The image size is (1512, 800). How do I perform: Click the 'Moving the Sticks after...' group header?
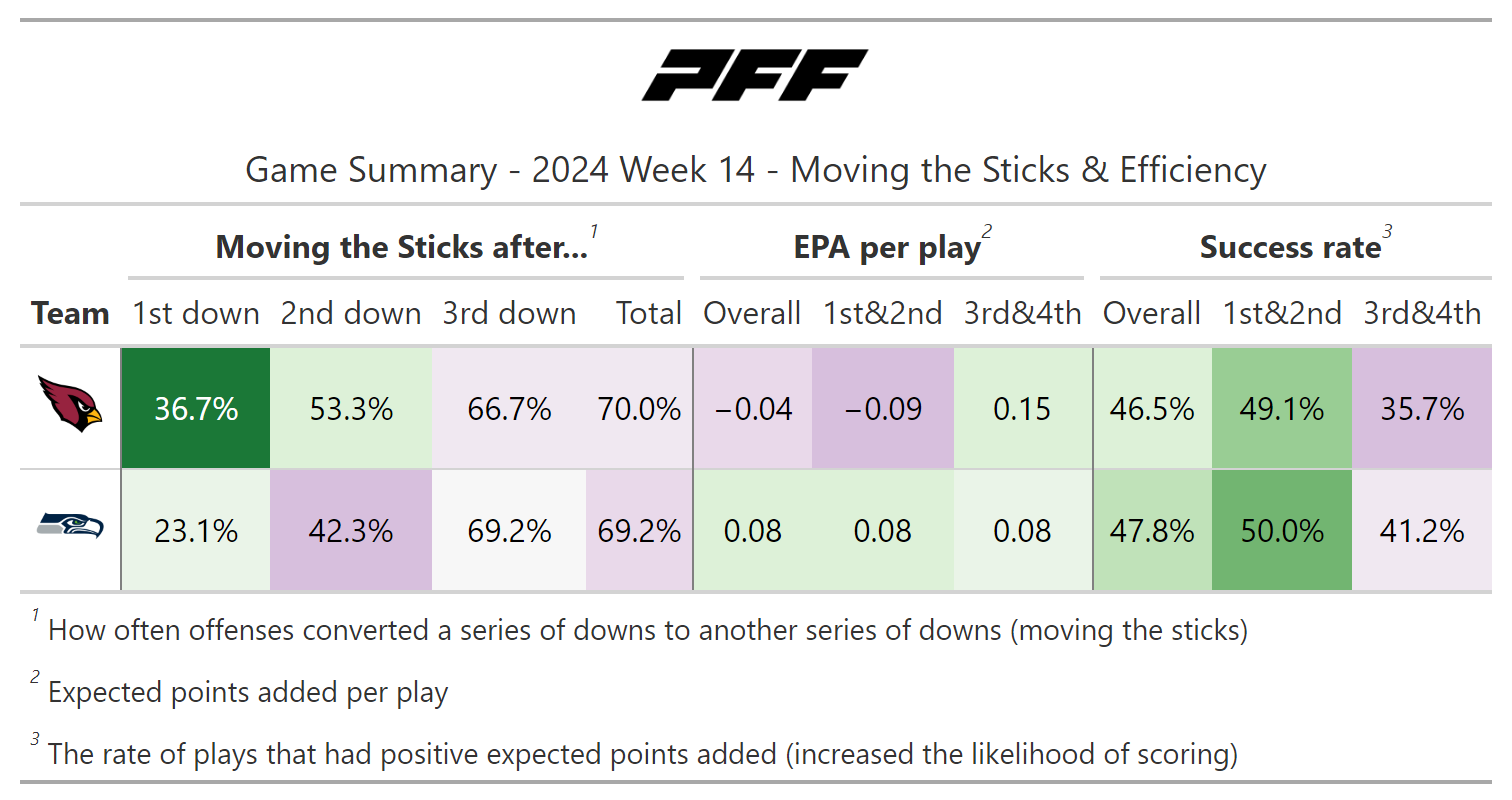tap(402, 247)
